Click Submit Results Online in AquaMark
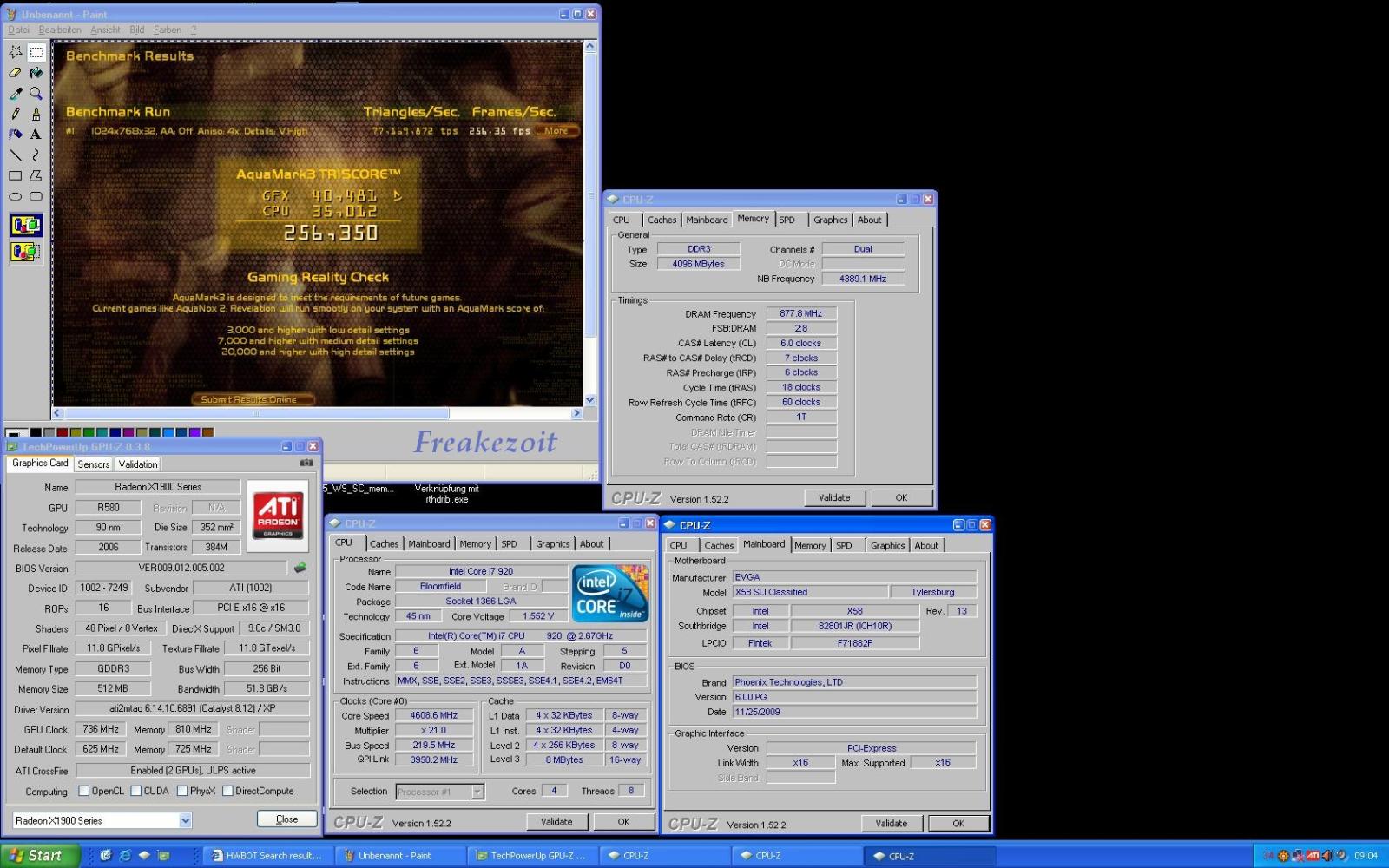The height and width of the screenshot is (868, 1389). pyautogui.click(x=253, y=399)
